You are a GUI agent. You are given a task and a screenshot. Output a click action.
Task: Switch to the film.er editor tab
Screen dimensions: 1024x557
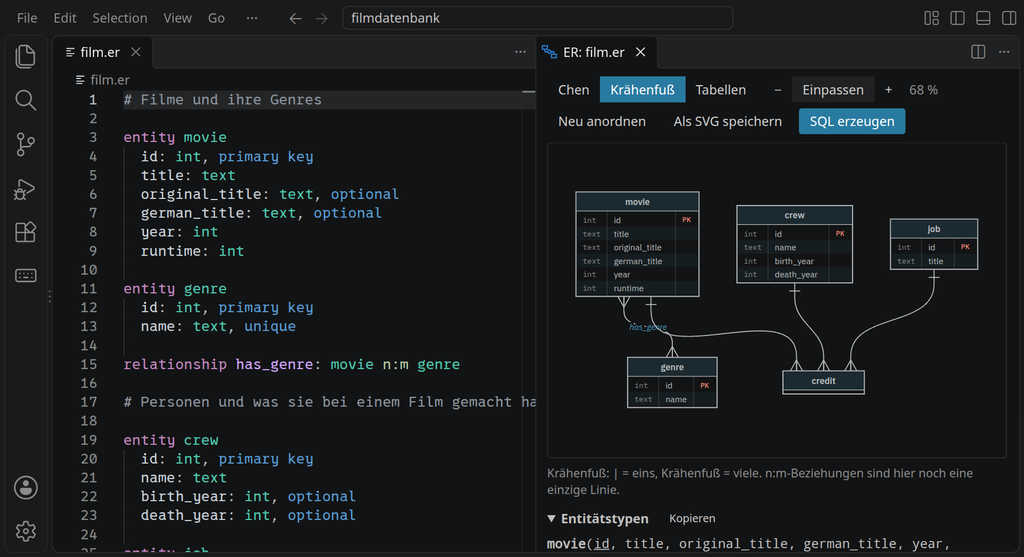point(103,52)
